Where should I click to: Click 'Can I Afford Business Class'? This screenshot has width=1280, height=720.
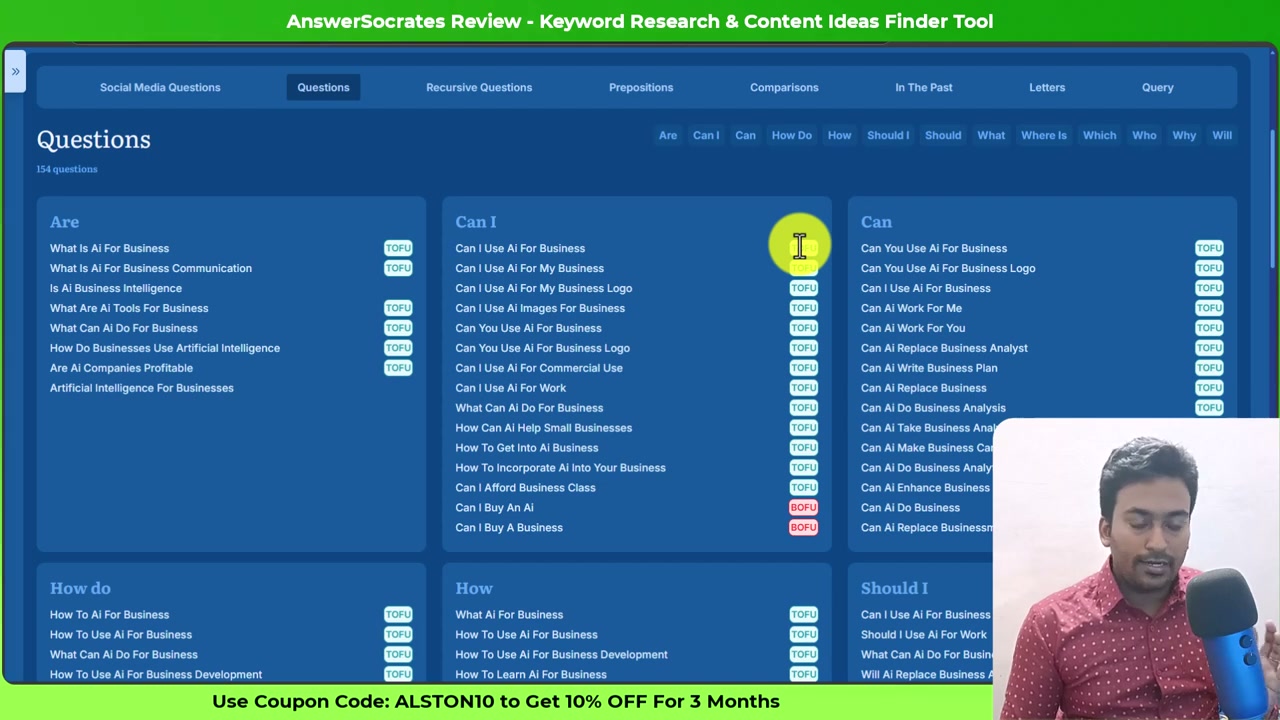525,488
